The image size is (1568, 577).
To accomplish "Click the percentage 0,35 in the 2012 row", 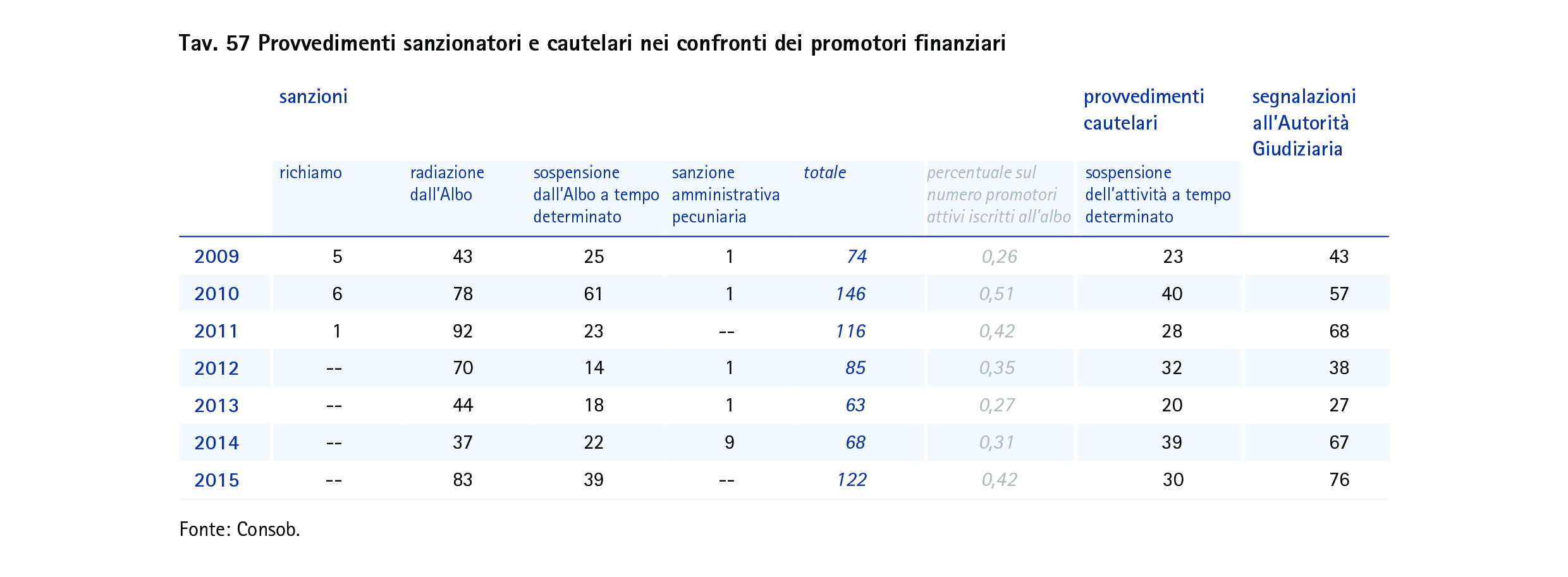I will pyautogui.click(x=996, y=368).
